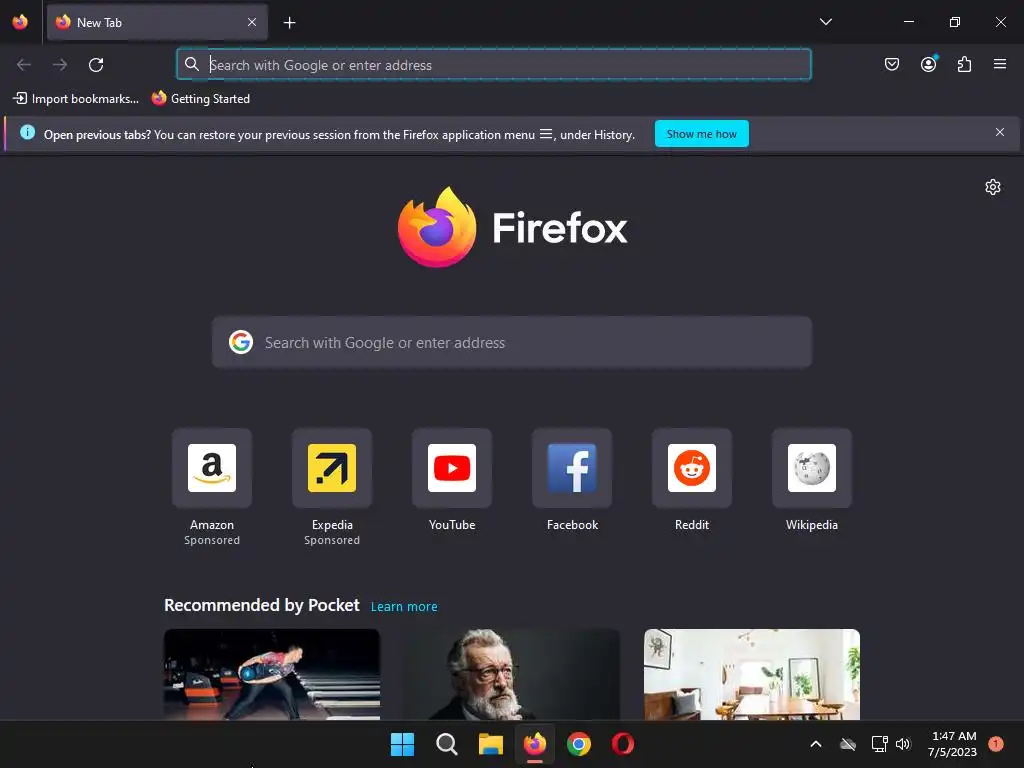Screen dimensions: 1024x768
Task: Open network status tray icon
Action: click(880, 744)
